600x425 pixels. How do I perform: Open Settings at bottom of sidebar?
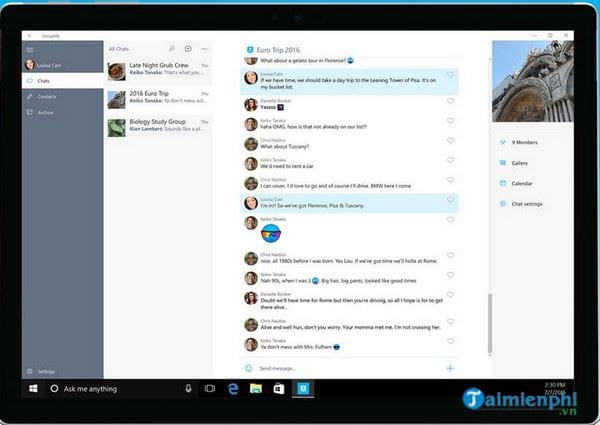coord(45,371)
